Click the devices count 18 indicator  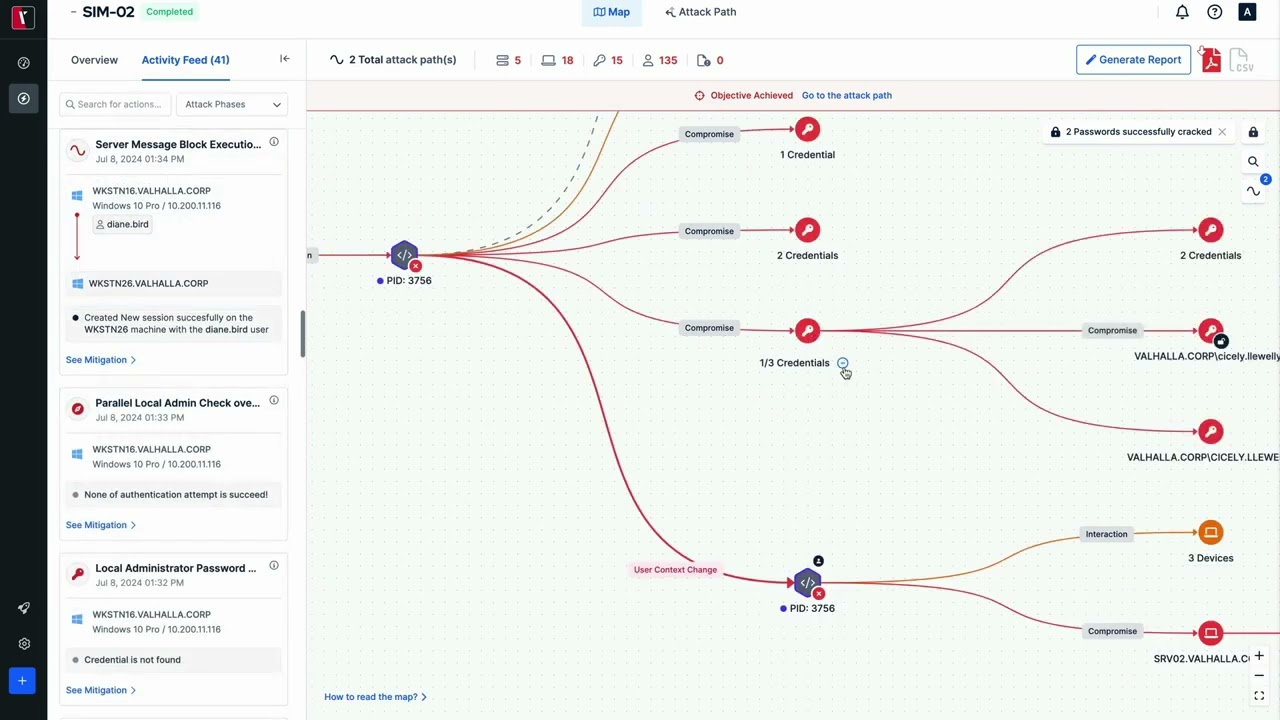[x=557, y=60]
